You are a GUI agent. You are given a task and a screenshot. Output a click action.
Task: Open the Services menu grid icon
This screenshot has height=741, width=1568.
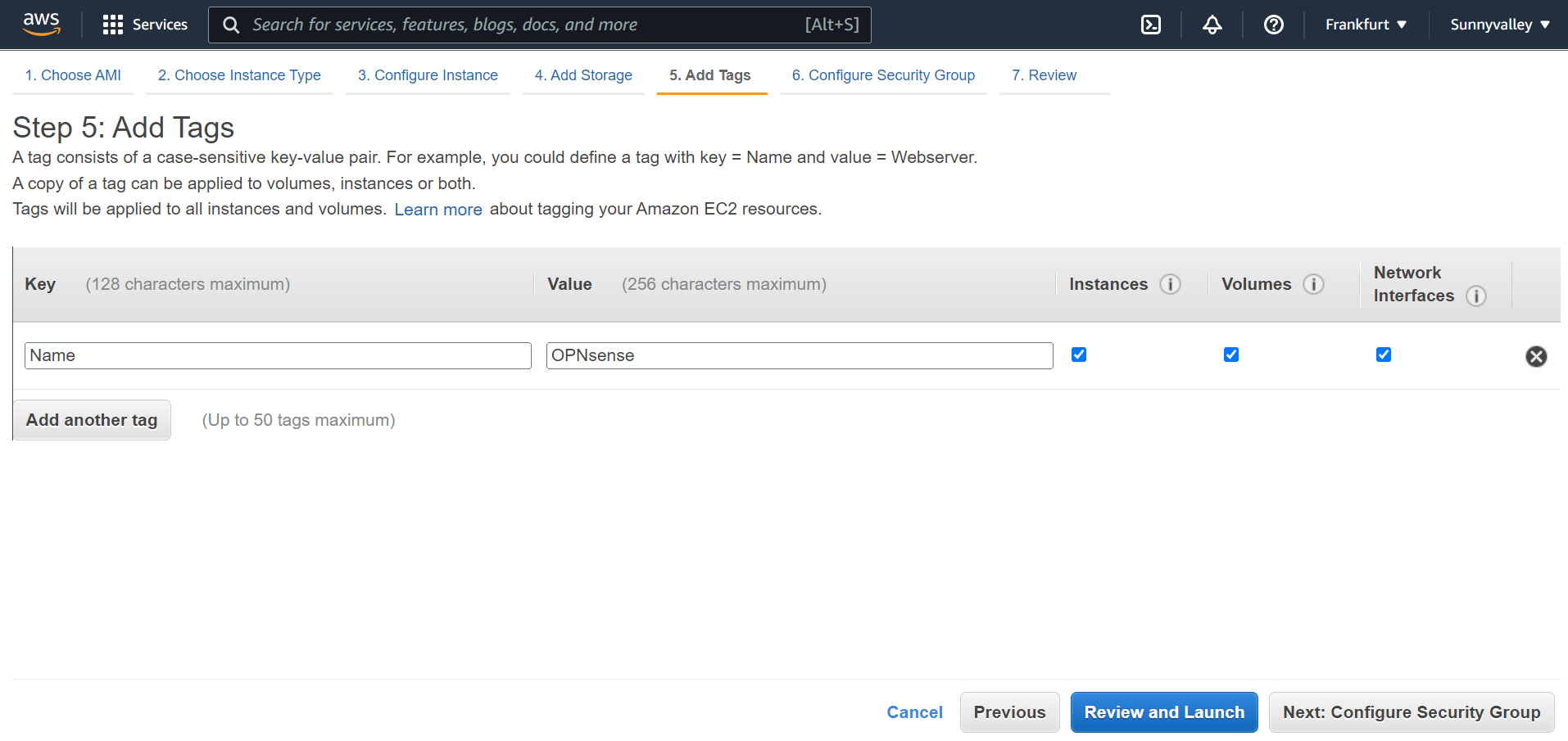coord(112,25)
